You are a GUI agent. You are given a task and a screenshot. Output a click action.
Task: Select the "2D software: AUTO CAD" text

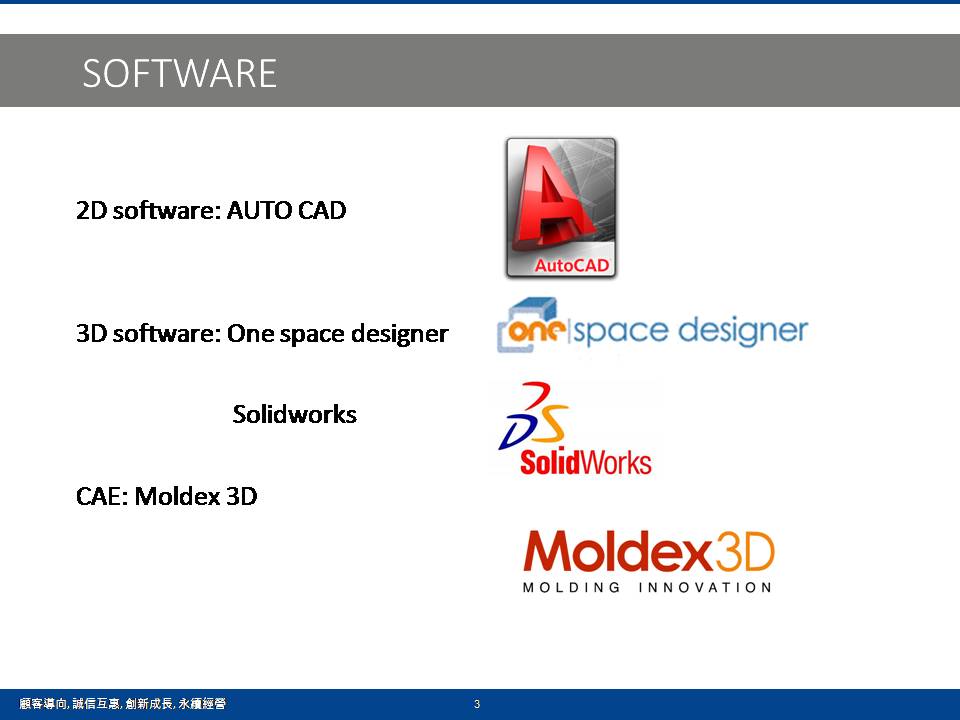tap(211, 211)
